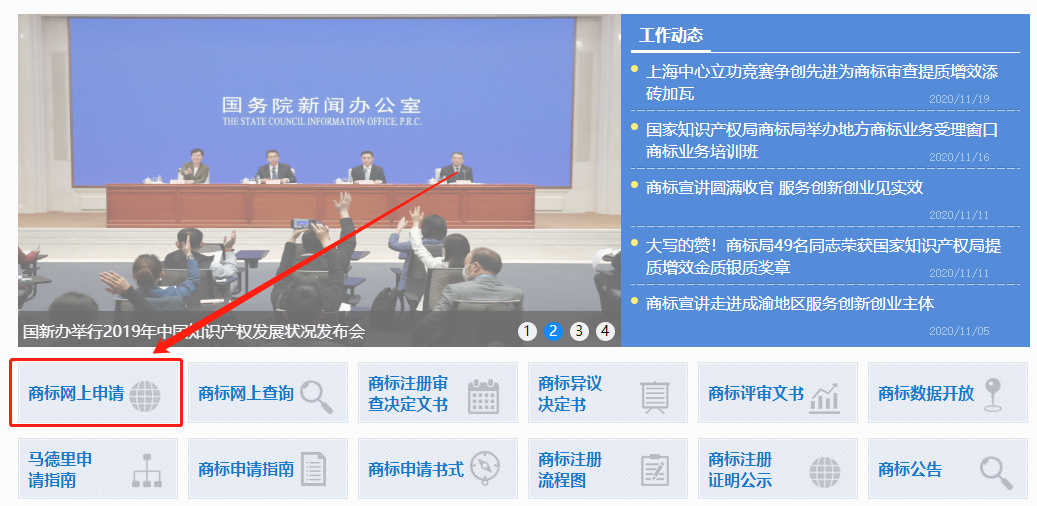The height and width of the screenshot is (506, 1037).
Task: Click the magnifier icon on 商标网上查询 tile
Action: tap(317, 397)
